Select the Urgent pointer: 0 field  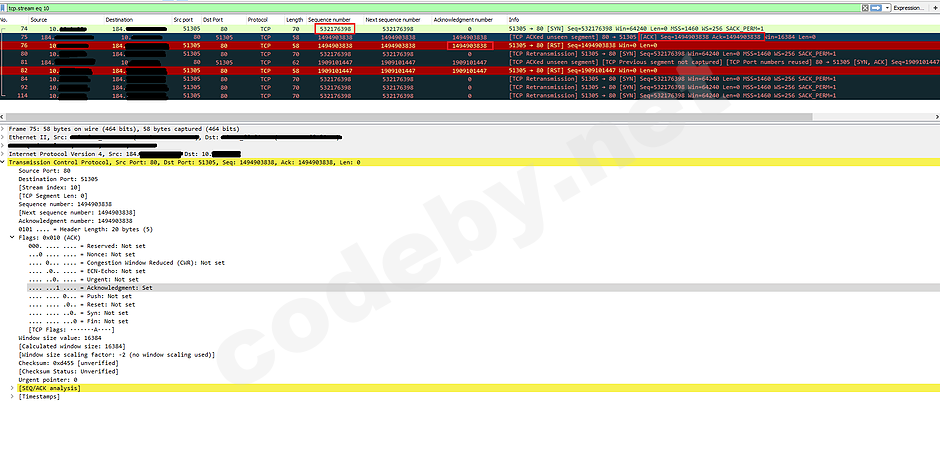48,380
